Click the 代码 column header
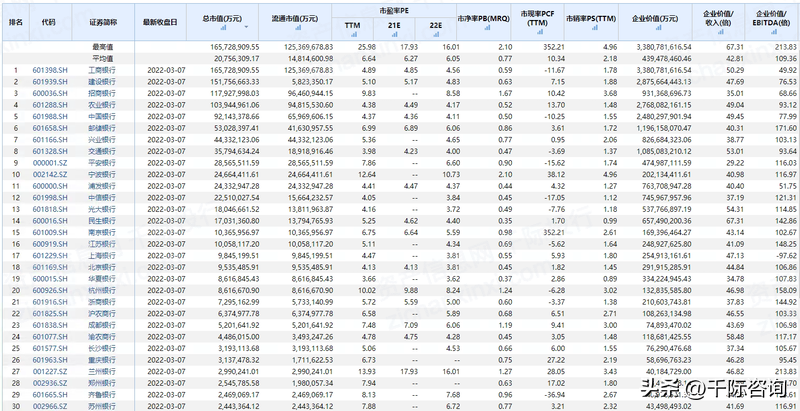The height and width of the screenshot is (411, 800). [50, 22]
